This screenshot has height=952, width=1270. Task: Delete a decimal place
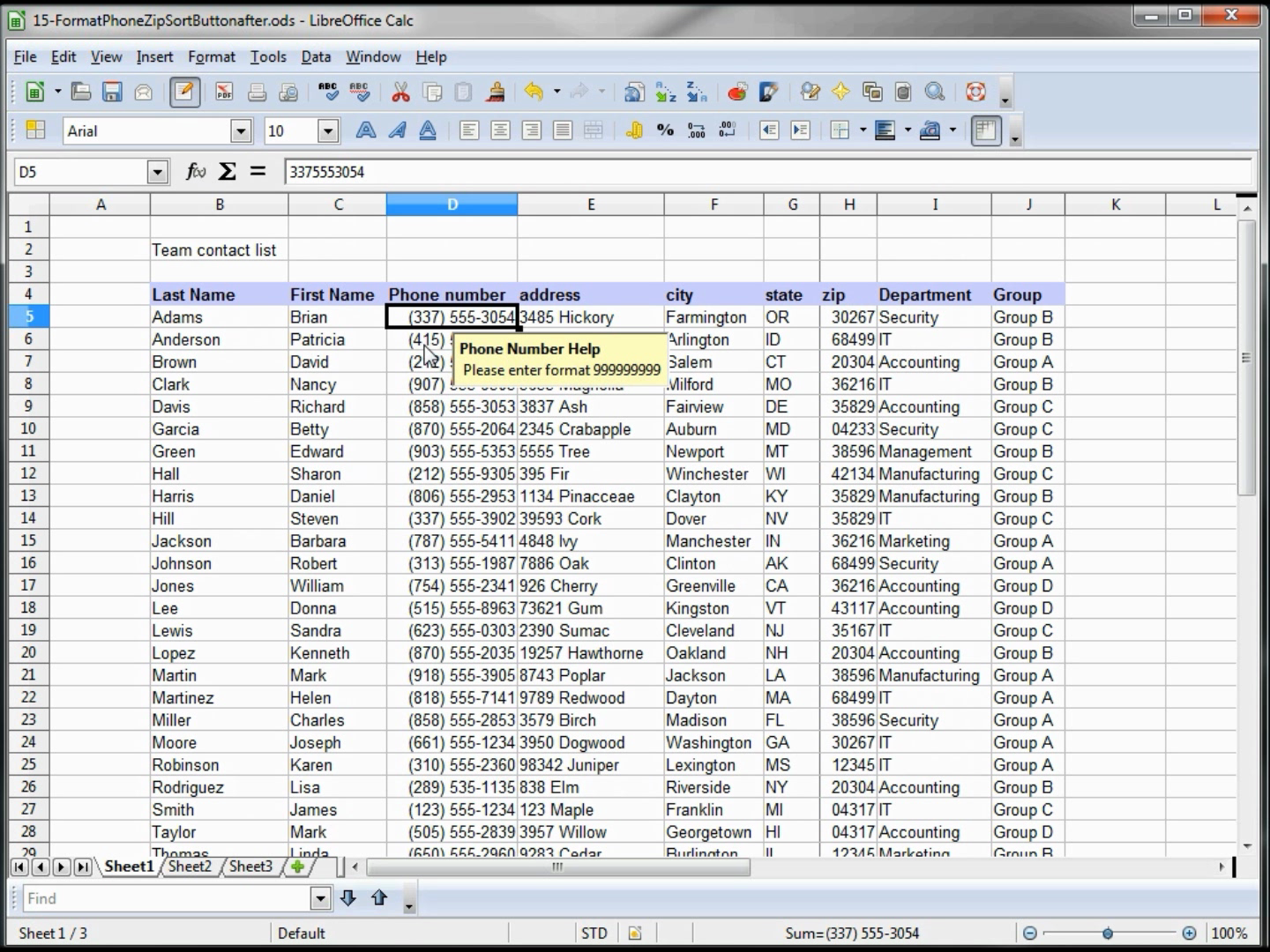click(x=728, y=130)
